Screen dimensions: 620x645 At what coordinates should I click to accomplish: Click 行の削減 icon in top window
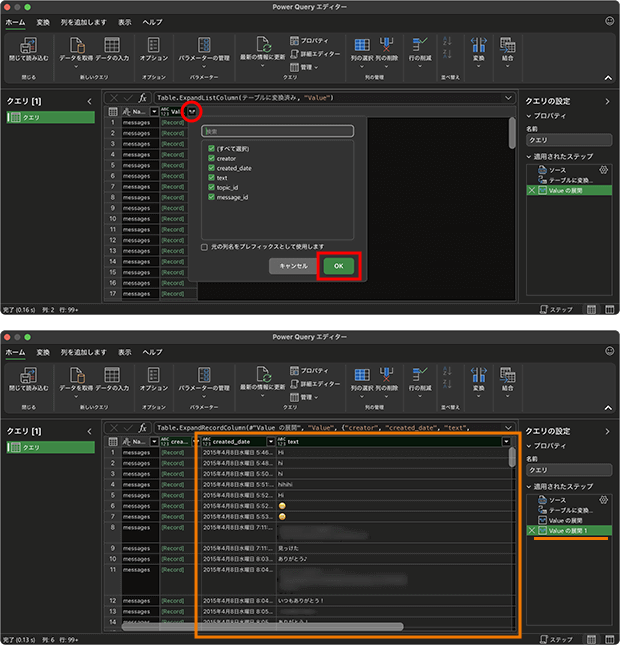[420, 45]
